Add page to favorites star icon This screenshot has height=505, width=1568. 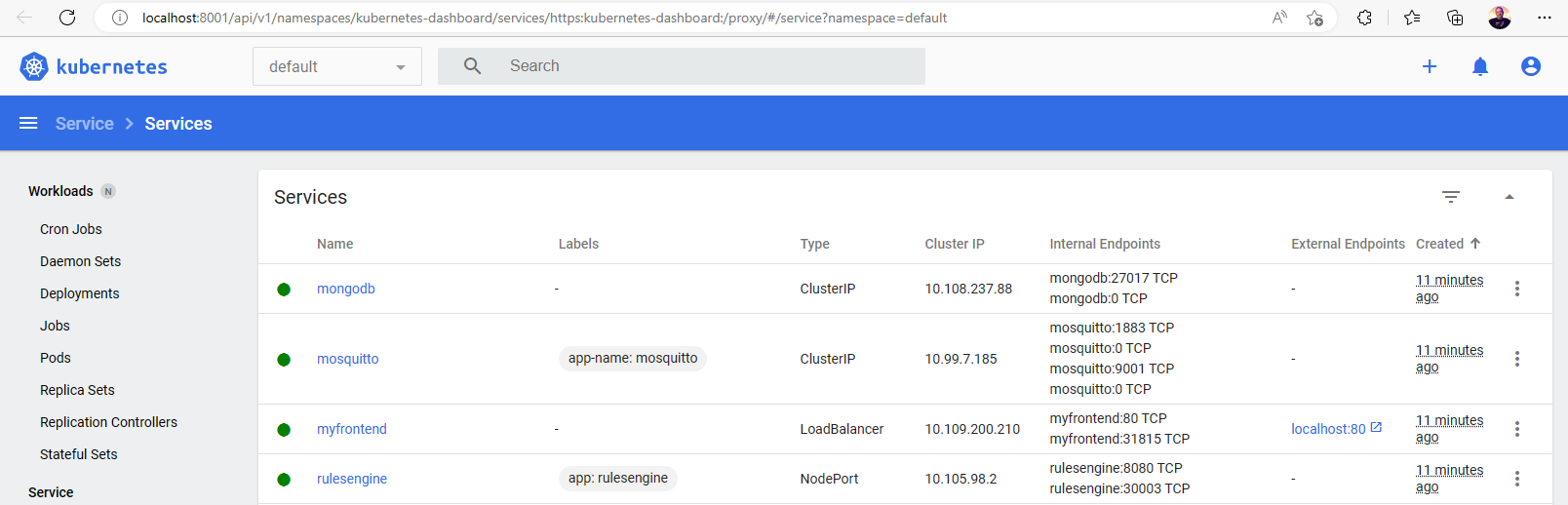pyautogui.click(x=1315, y=18)
